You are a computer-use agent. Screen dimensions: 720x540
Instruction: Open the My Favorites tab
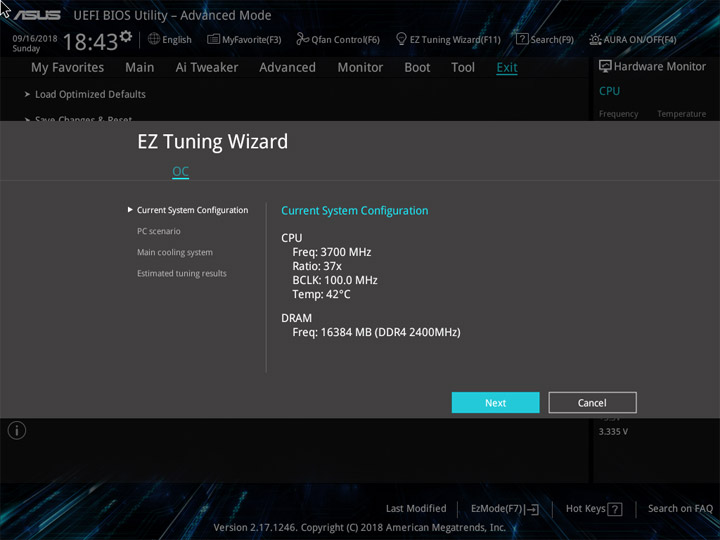[x=68, y=68]
